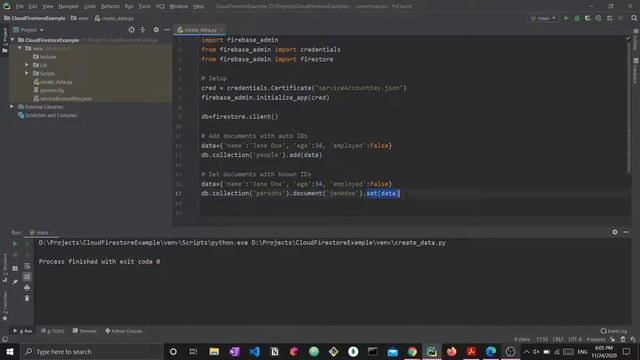This screenshot has height=360, width=640.
Task: Open Navigate menu
Action: point(68,7)
